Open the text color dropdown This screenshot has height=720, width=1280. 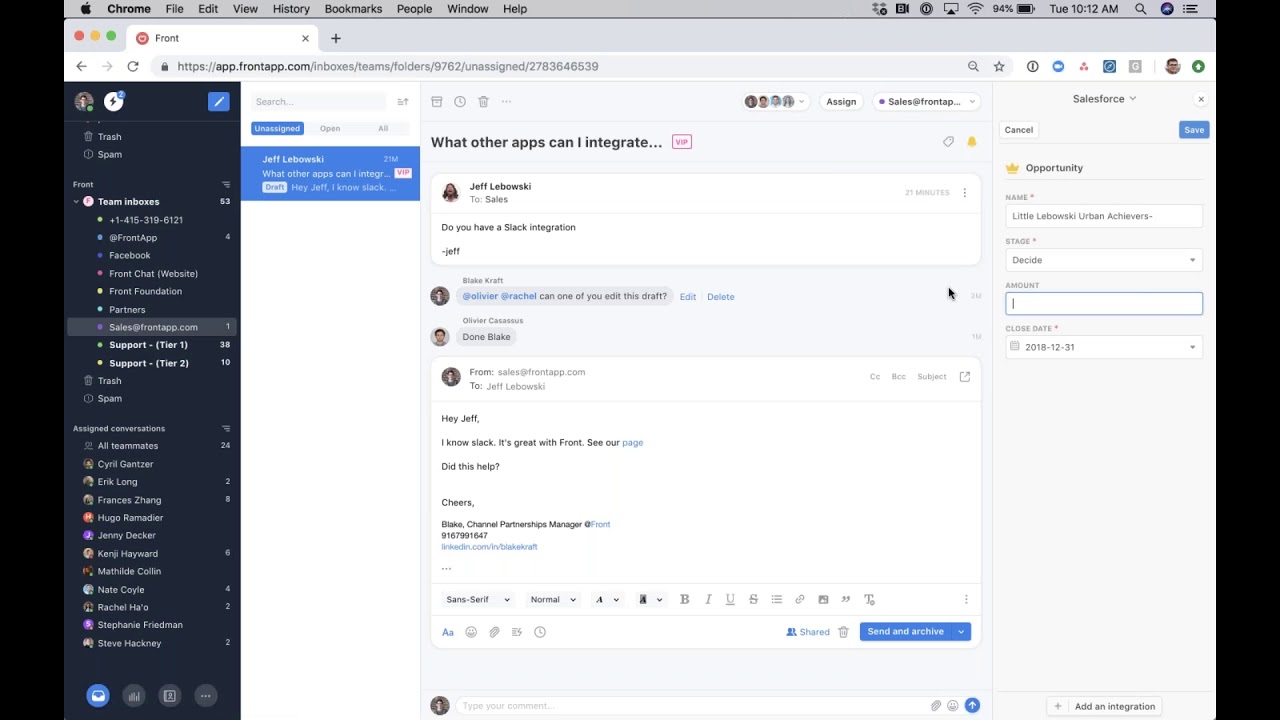tap(607, 599)
